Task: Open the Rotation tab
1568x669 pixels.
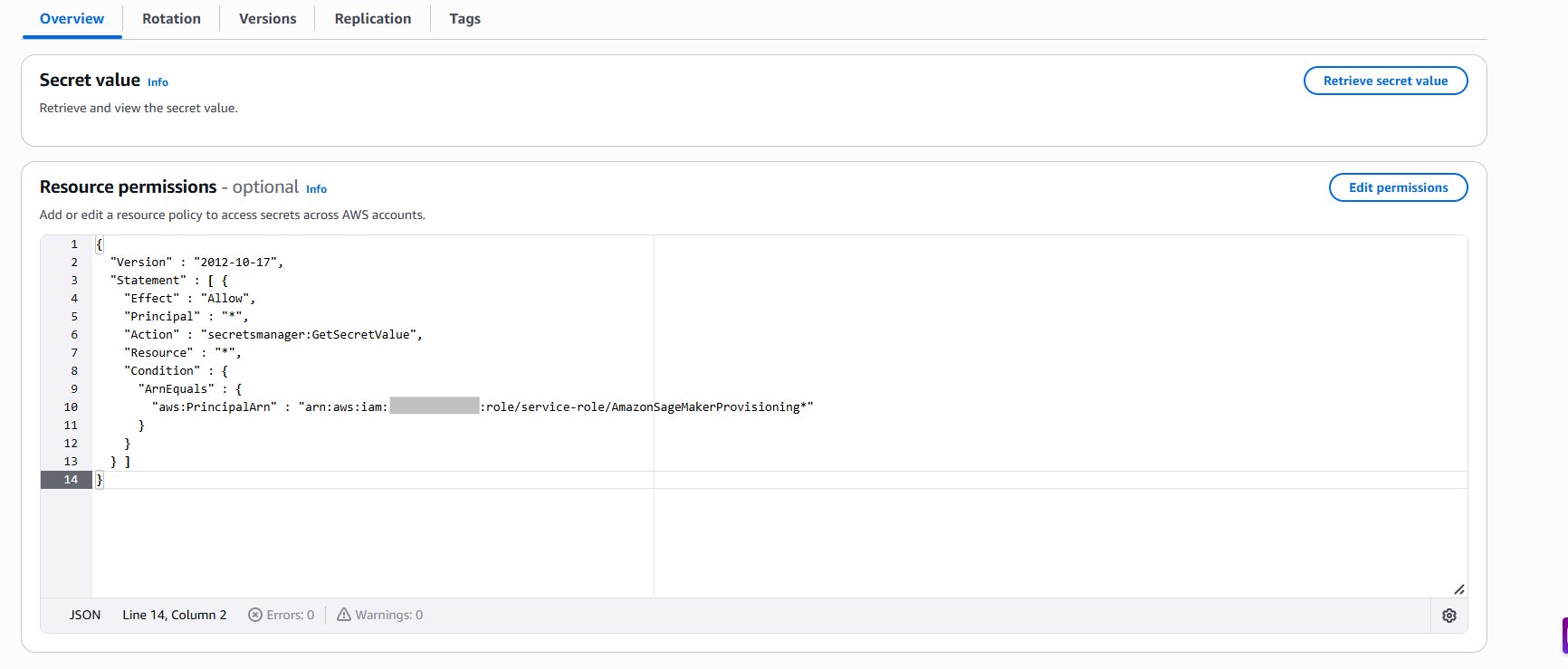Action: (x=171, y=19)
